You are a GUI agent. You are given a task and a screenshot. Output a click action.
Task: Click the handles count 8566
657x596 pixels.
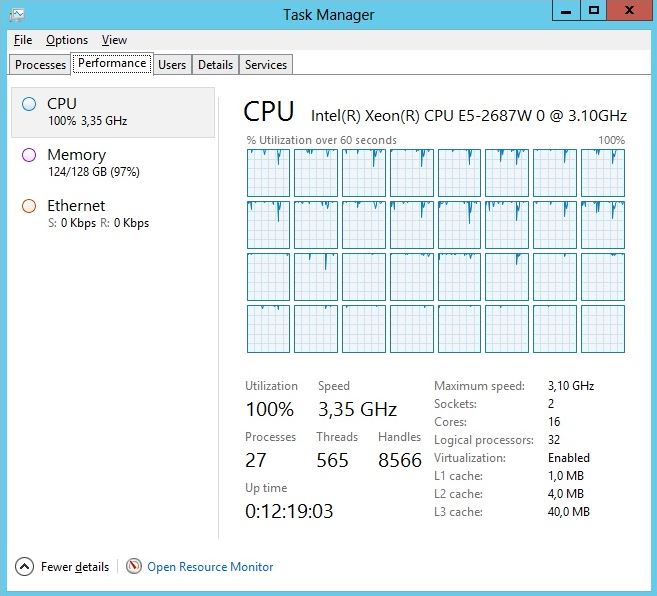[400, 460]
